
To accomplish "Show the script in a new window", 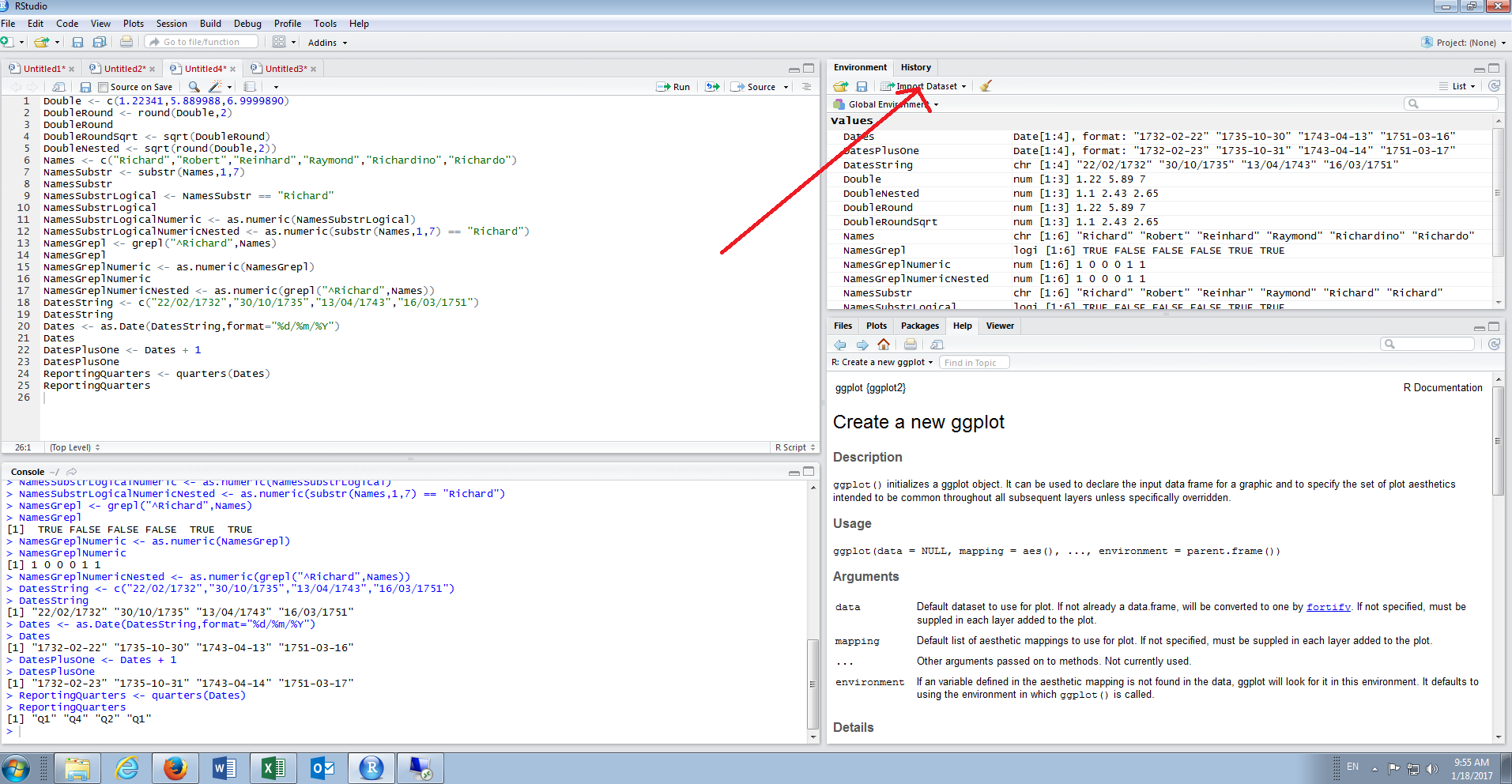I will [58, 87].
